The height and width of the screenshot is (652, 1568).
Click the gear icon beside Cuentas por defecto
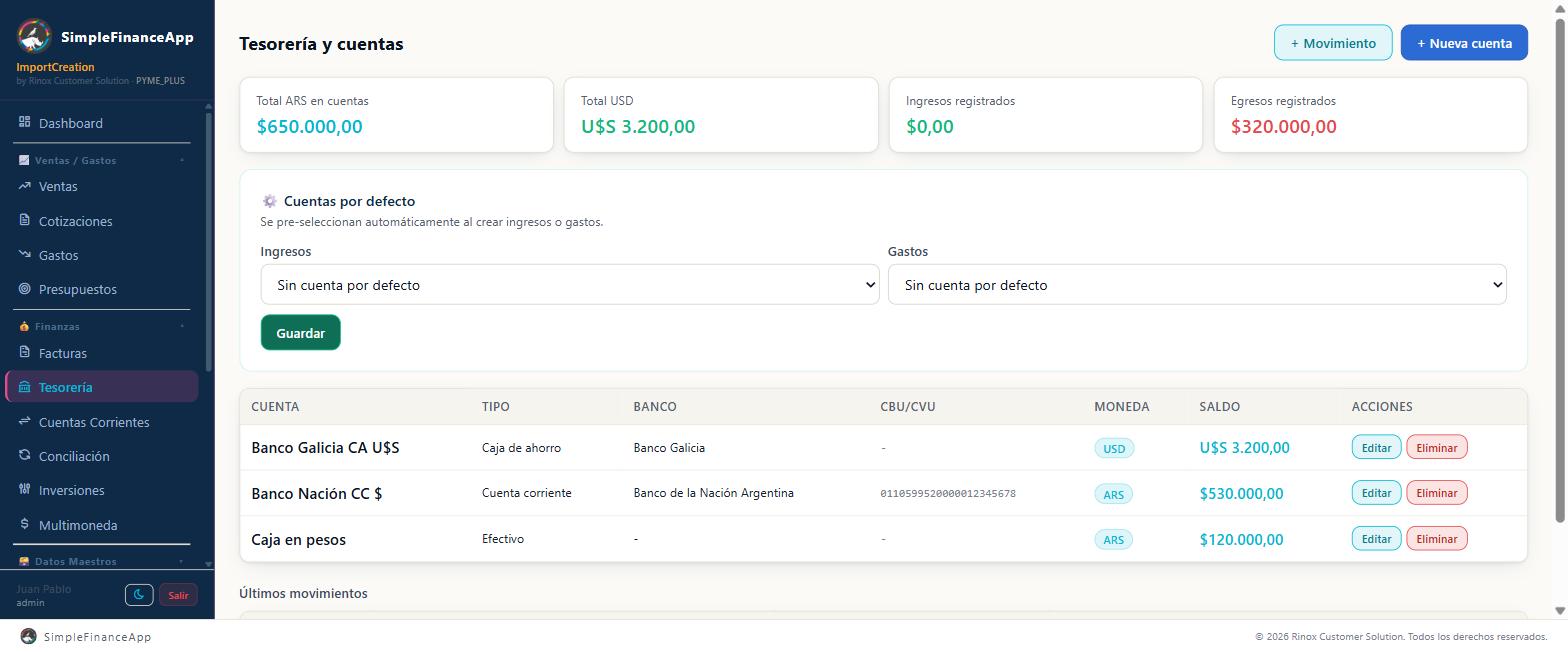269,201
